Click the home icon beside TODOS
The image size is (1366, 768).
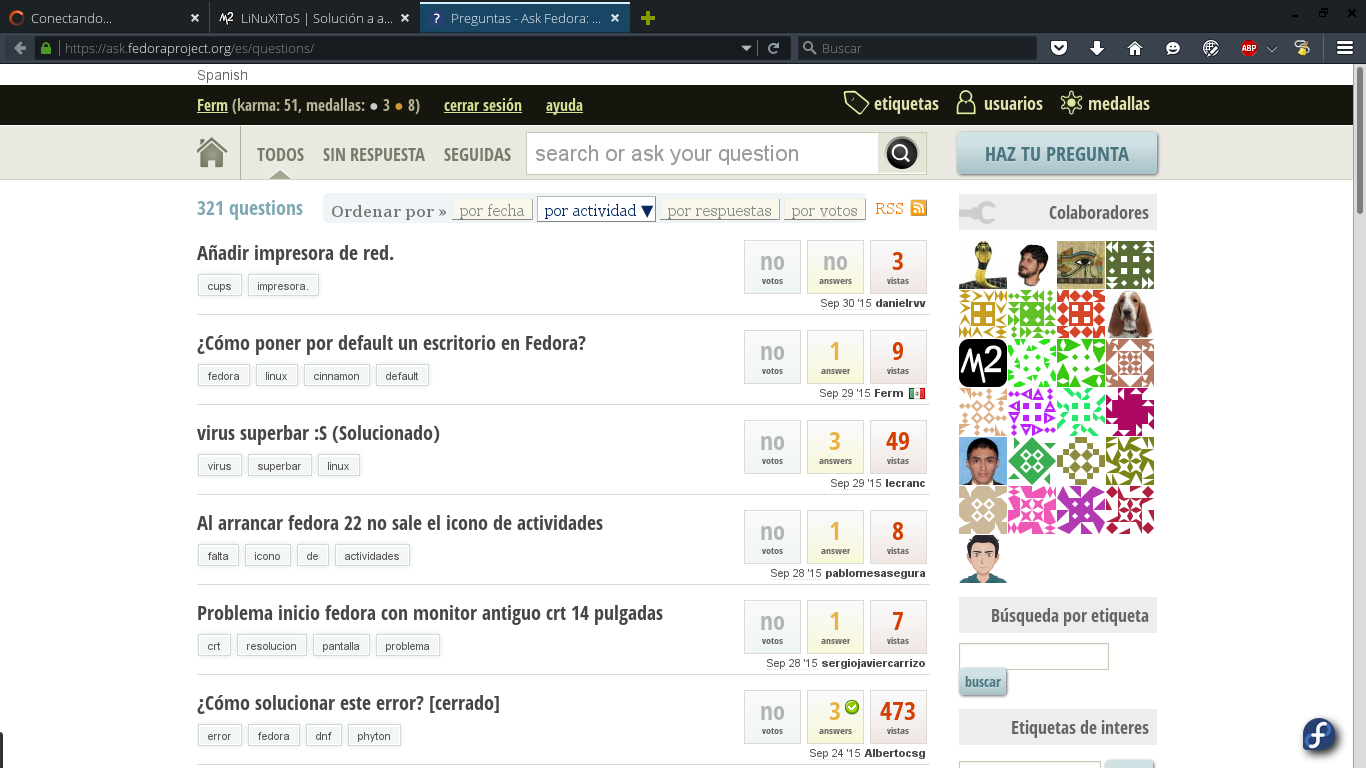[212, 153]
